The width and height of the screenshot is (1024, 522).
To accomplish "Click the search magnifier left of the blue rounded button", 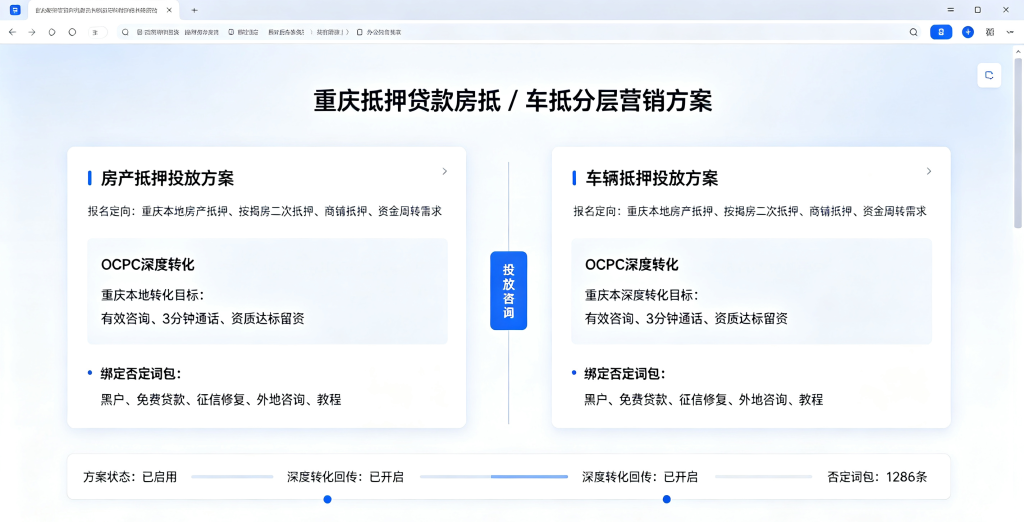I will (x=914, y=32).
